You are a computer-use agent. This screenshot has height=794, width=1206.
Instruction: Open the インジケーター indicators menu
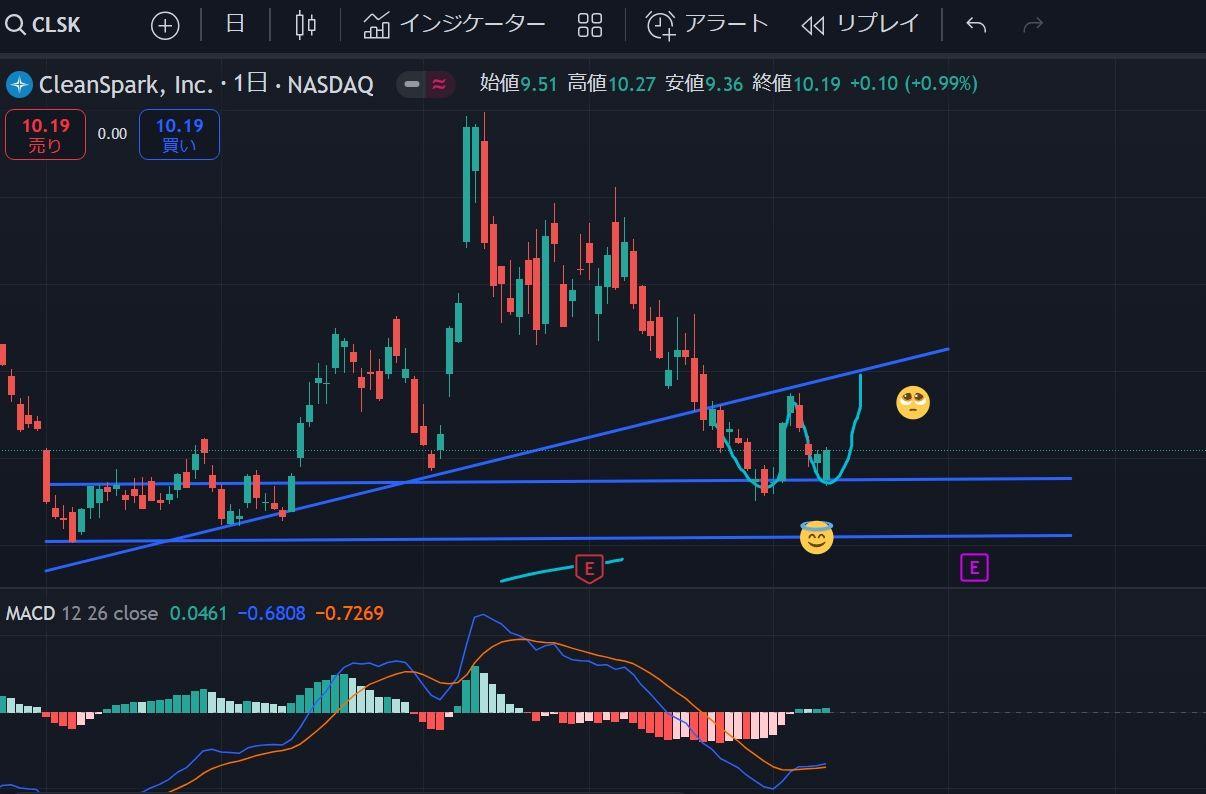click(x=454, y=25)
